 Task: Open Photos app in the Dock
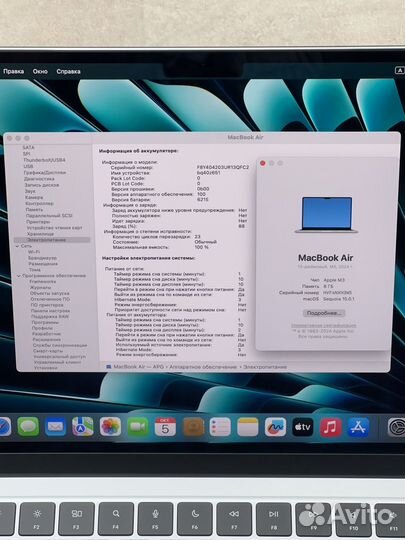pos(110,427)
